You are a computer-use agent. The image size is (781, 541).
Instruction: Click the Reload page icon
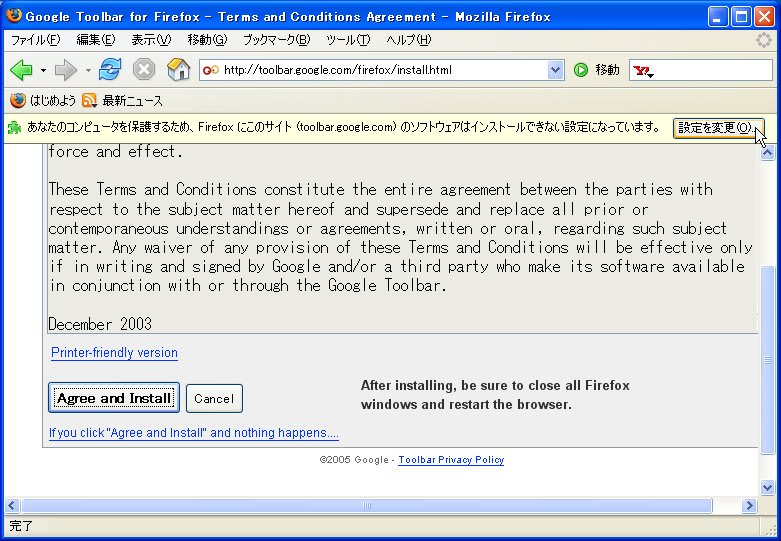110,70
